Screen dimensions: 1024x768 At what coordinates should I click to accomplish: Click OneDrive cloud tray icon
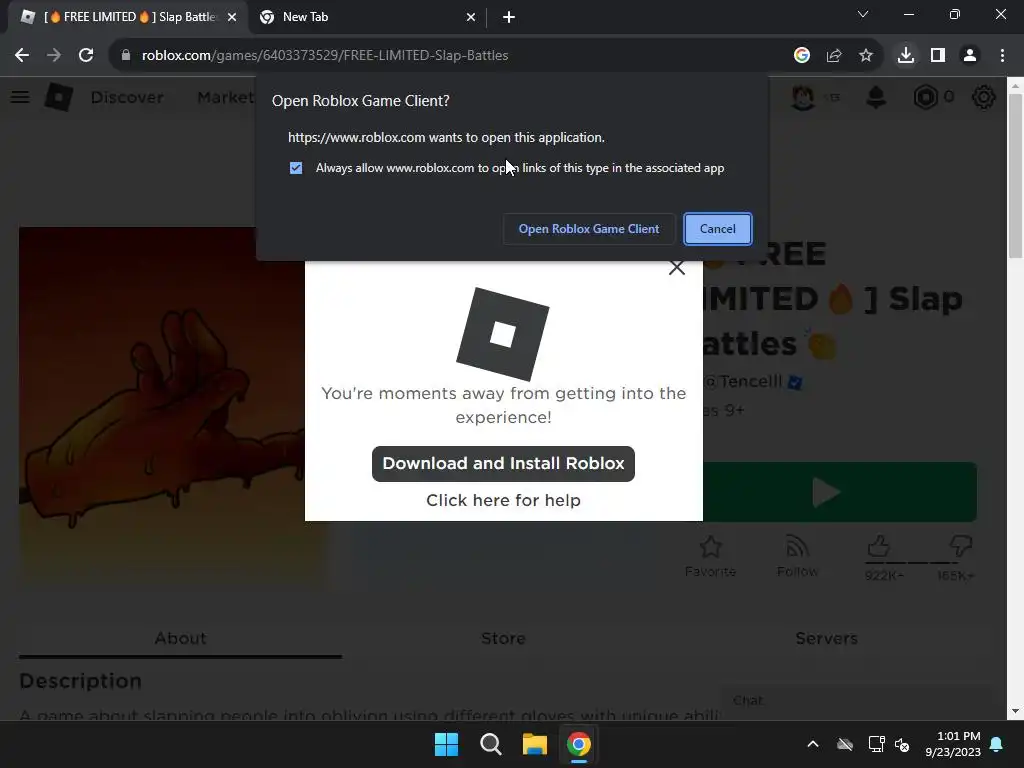click(x=845, y=744)
